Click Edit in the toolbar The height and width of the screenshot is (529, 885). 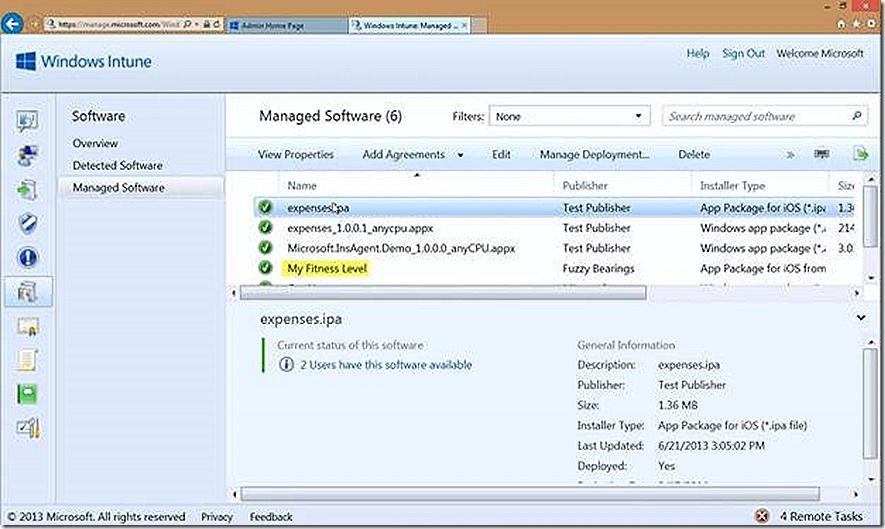(x=501, y=154)
